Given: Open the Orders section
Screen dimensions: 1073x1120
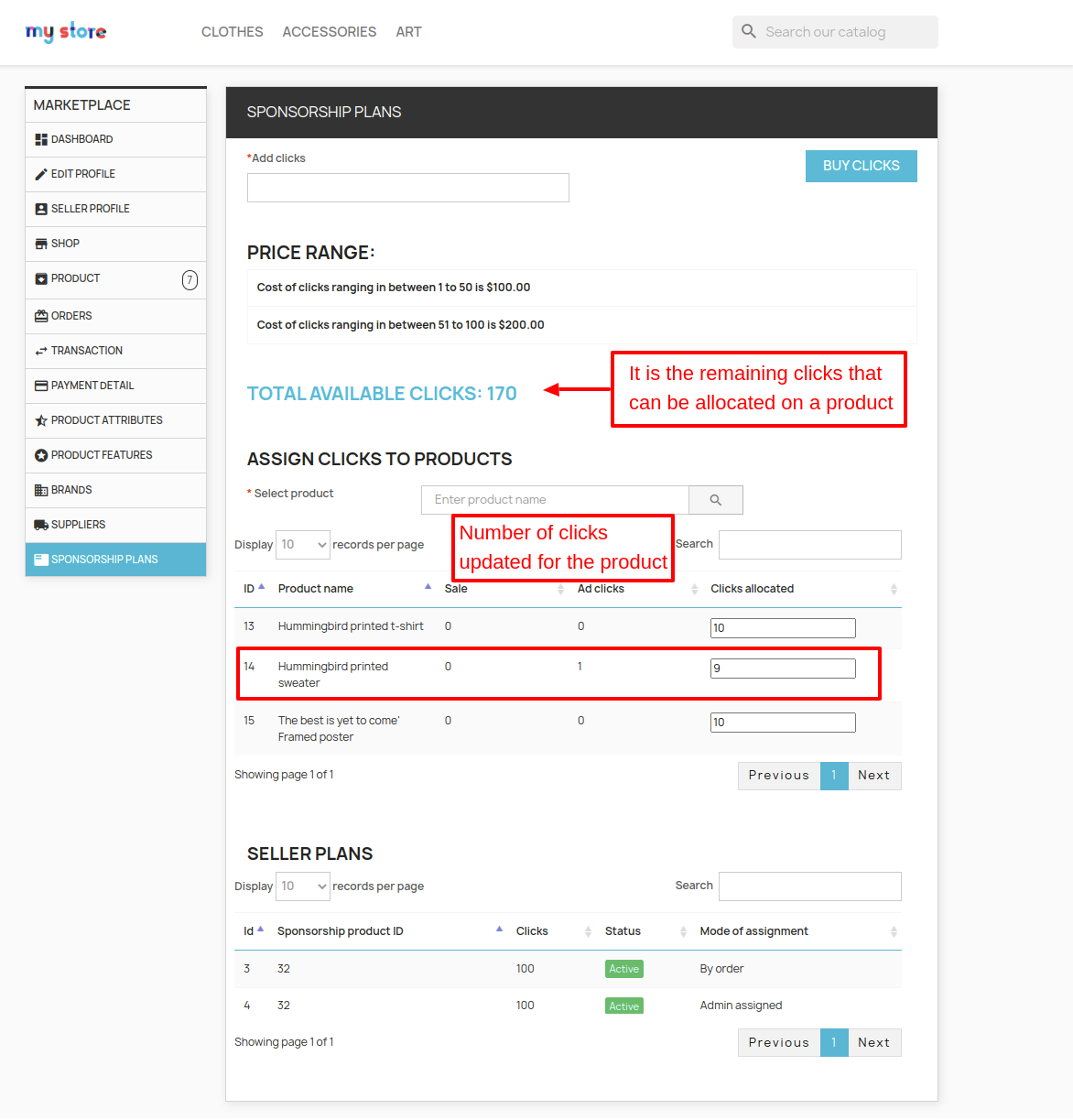Looking at the screenshot, I should click(115, 316).
